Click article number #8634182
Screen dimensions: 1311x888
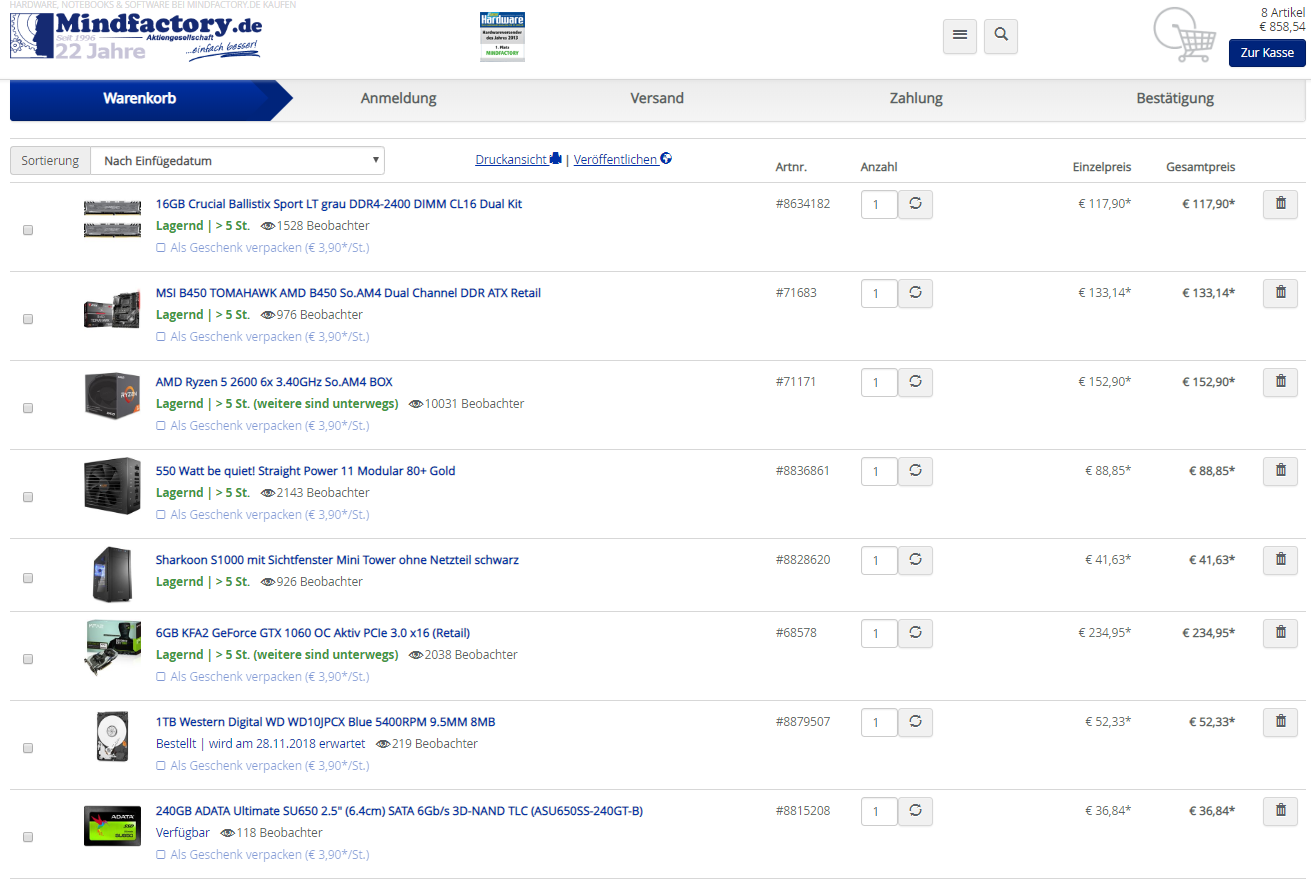pos(802,204)
